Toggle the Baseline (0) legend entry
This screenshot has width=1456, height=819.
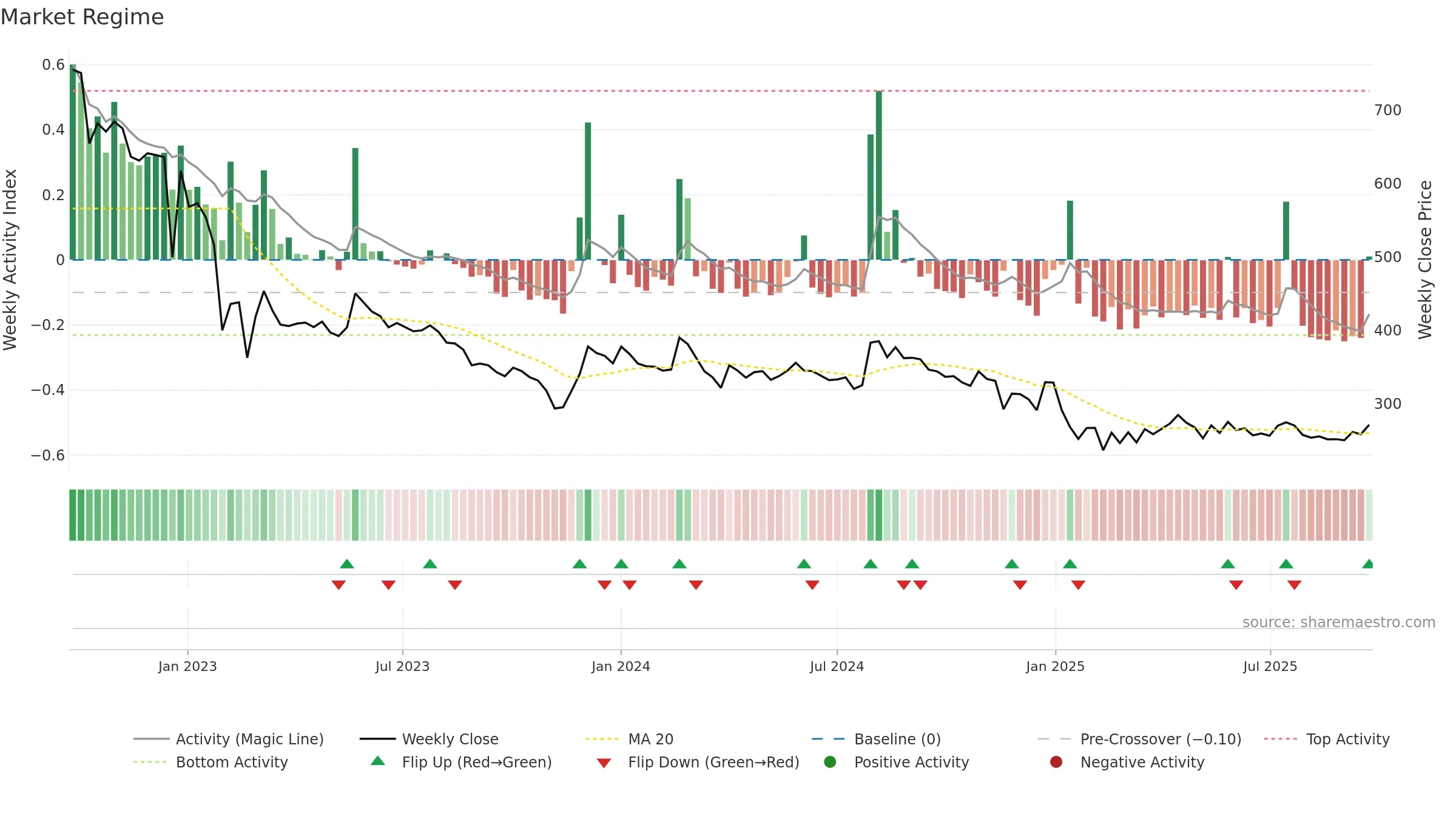(876, 739)
